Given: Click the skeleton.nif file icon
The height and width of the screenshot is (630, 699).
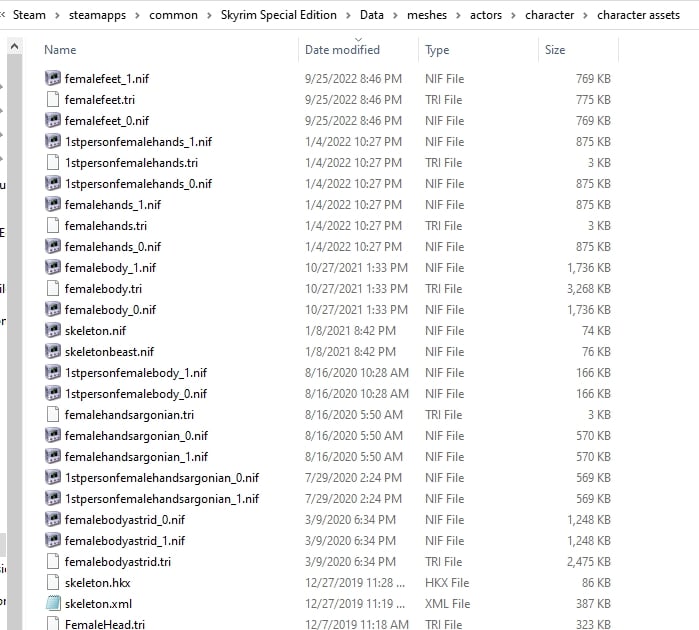Looking at the screenshot, I should point(53,330).
